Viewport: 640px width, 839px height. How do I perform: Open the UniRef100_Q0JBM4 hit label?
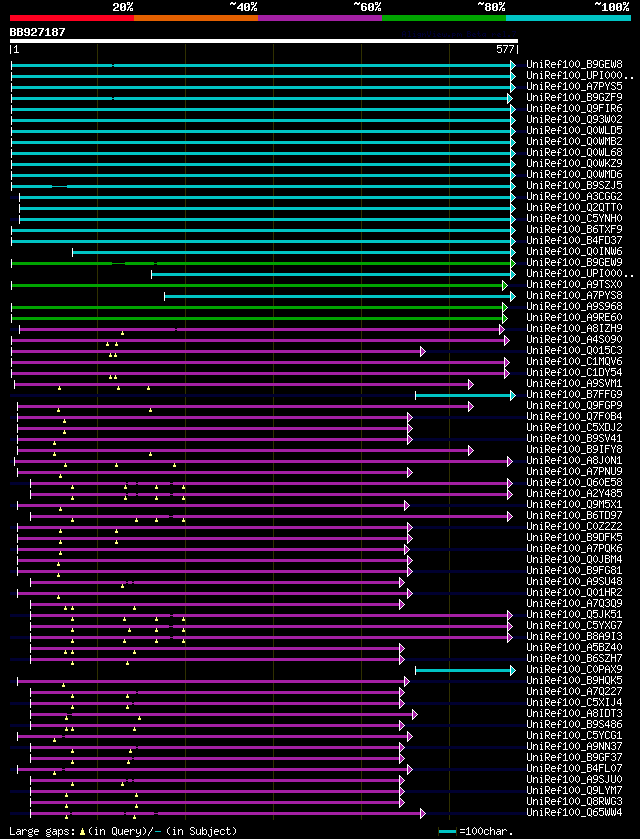tap(574, 560)
